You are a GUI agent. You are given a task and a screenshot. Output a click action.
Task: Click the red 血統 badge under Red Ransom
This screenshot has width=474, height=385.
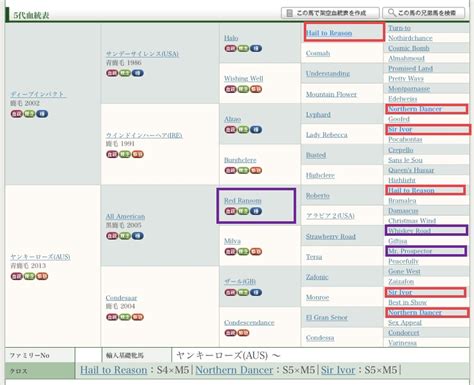230,211
